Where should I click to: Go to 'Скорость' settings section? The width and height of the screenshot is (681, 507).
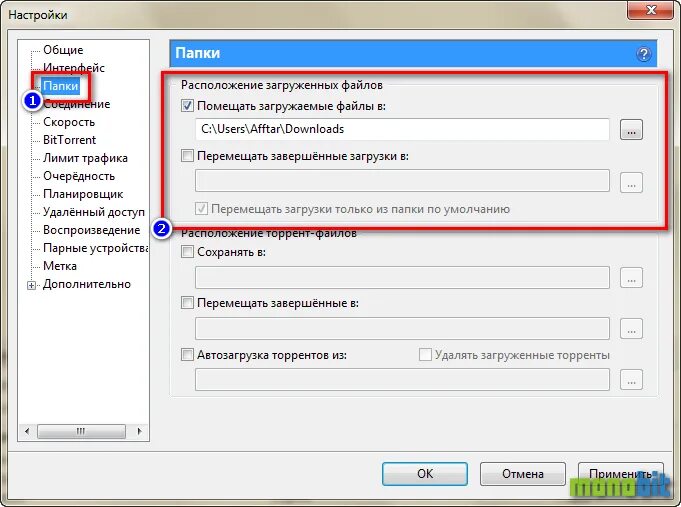(x=69, y=122)
